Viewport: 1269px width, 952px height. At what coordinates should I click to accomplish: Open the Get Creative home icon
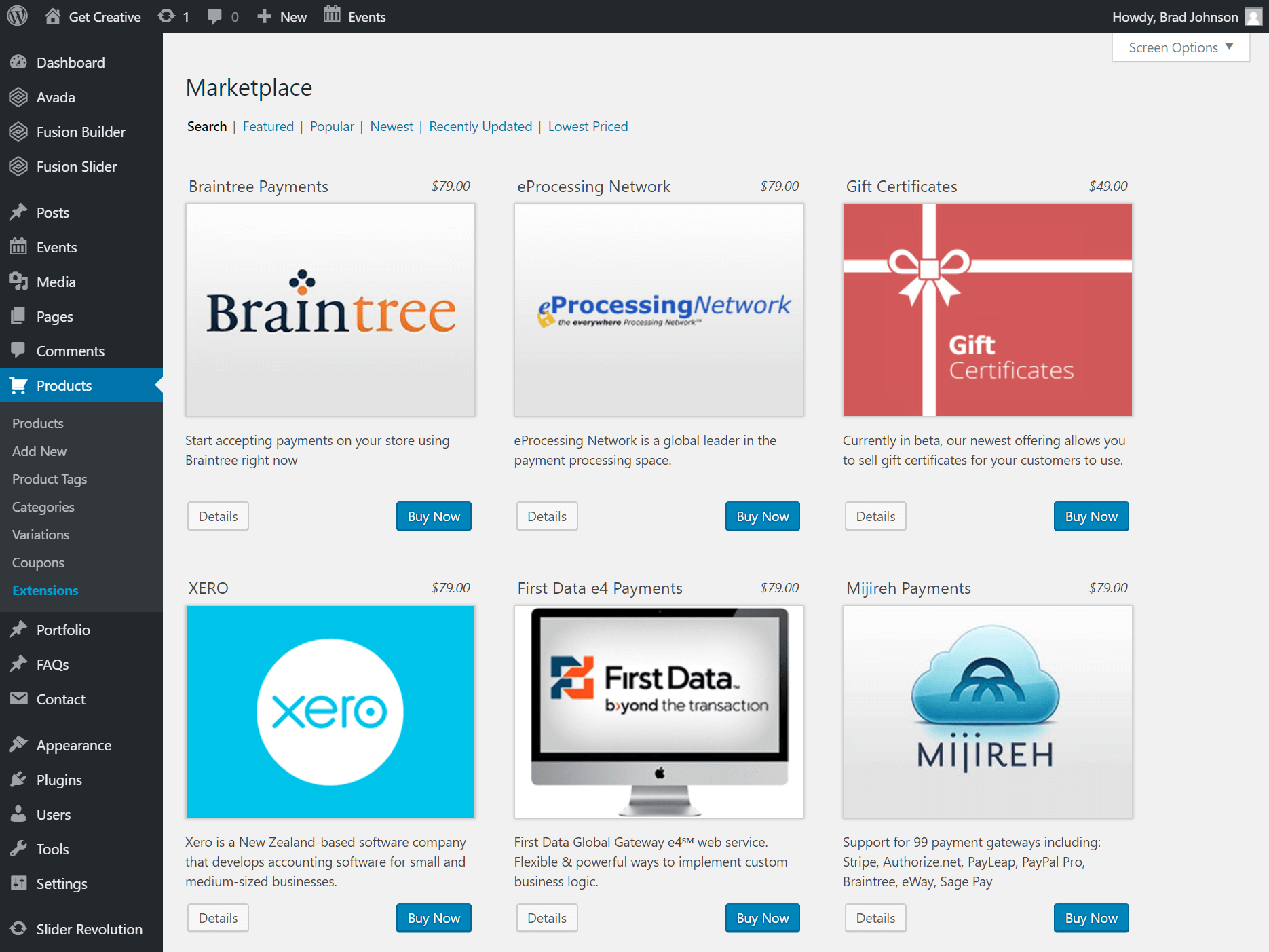point(53,16)
